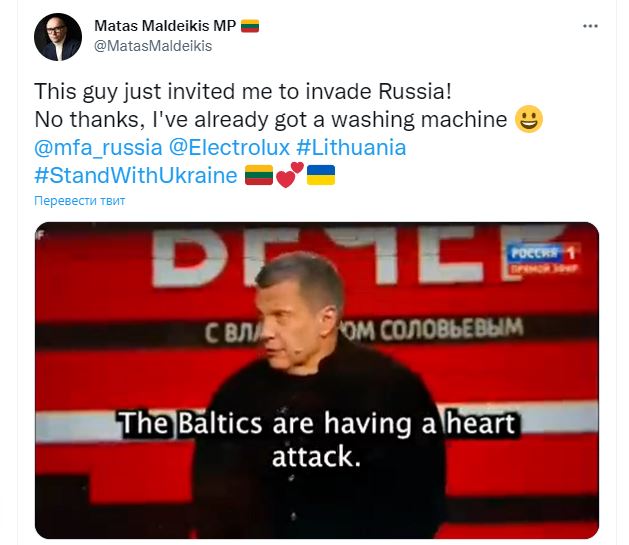The width and height of the screenshot is (629, 545).
Task: Open the #Lithuania hashtag
Action: [x=351, y=148]
